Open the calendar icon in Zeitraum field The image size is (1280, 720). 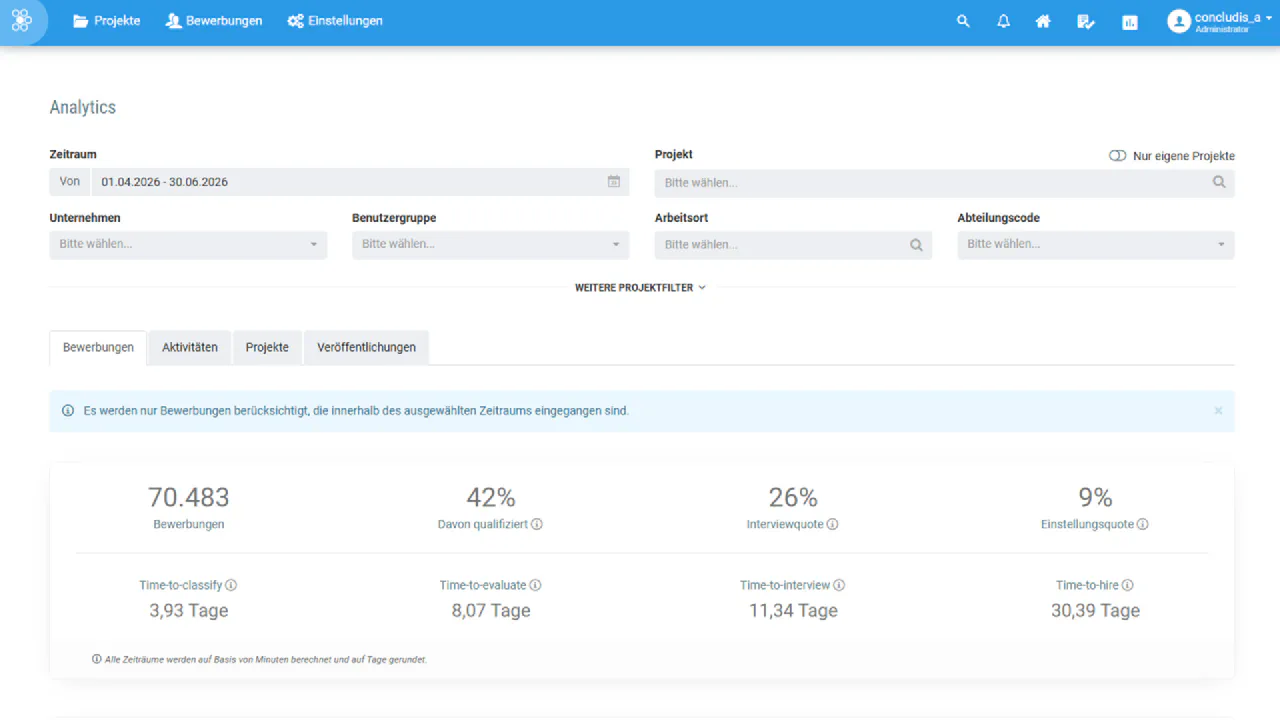pyautogui.click(x=614, y=182)
